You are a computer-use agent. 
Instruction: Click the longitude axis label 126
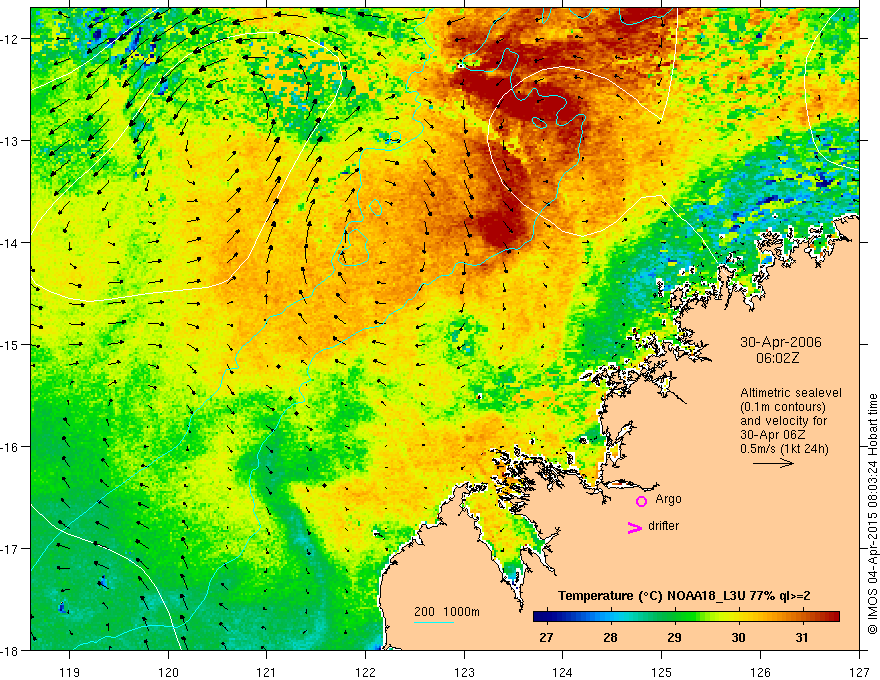[760, 672]
